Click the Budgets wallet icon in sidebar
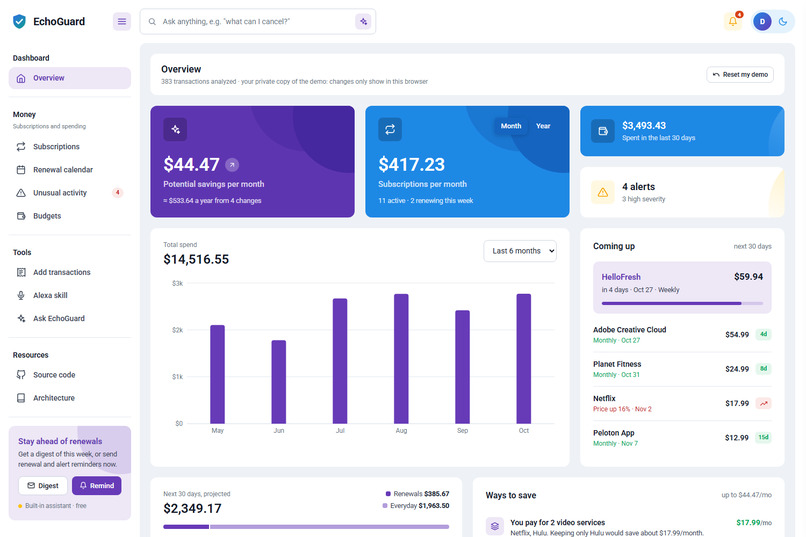 (x=21, y=216)
